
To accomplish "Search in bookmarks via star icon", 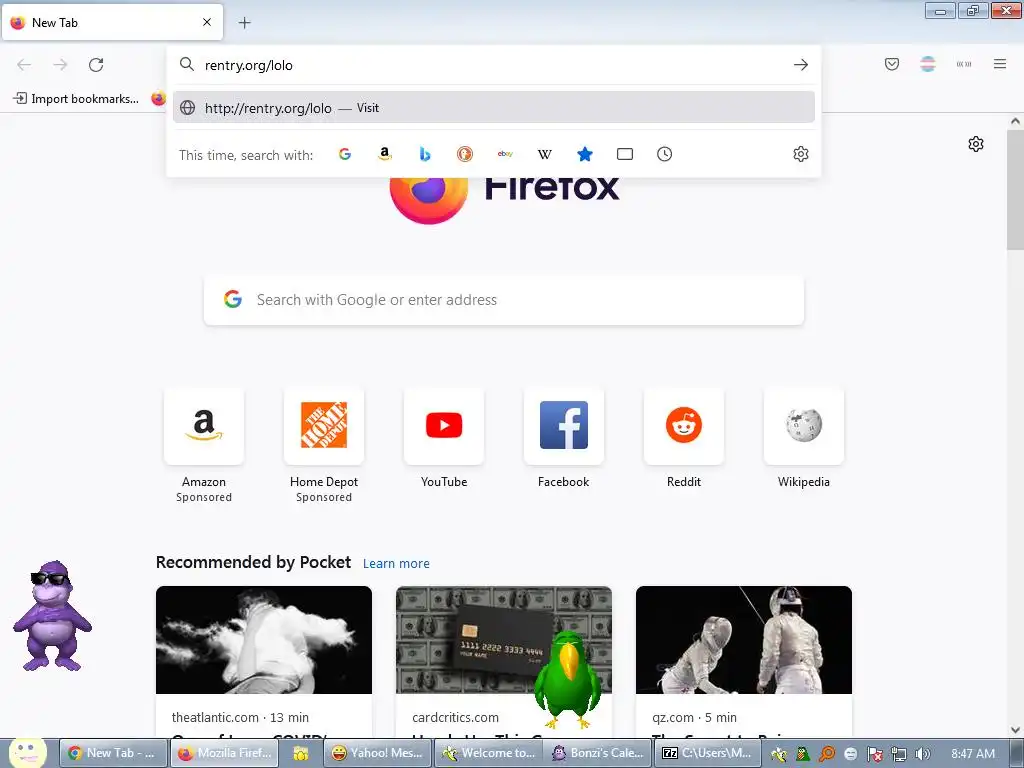I will click(584, 154).
